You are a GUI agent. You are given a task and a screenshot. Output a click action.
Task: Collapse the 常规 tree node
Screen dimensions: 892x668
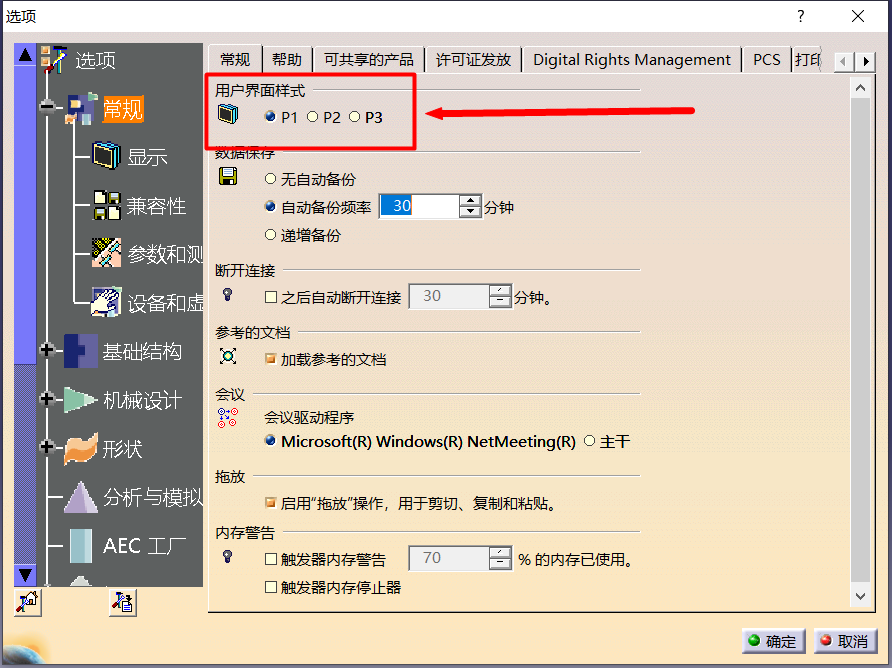coord(46,108)
